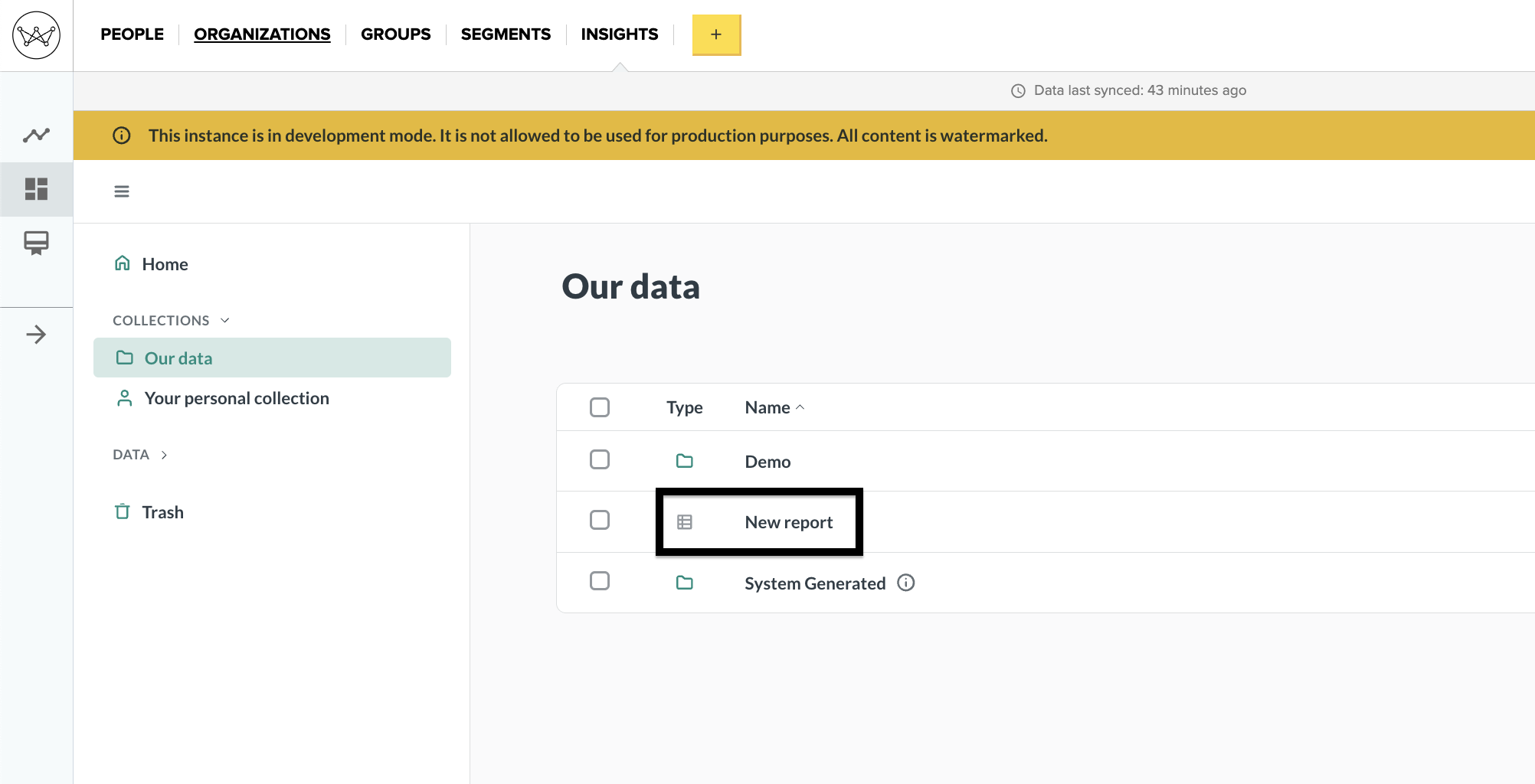Image resolution: width=1535 pixels, height=784 pixels.
Task: Click the app logo in top-left corner
Action: tap(36, 35)
